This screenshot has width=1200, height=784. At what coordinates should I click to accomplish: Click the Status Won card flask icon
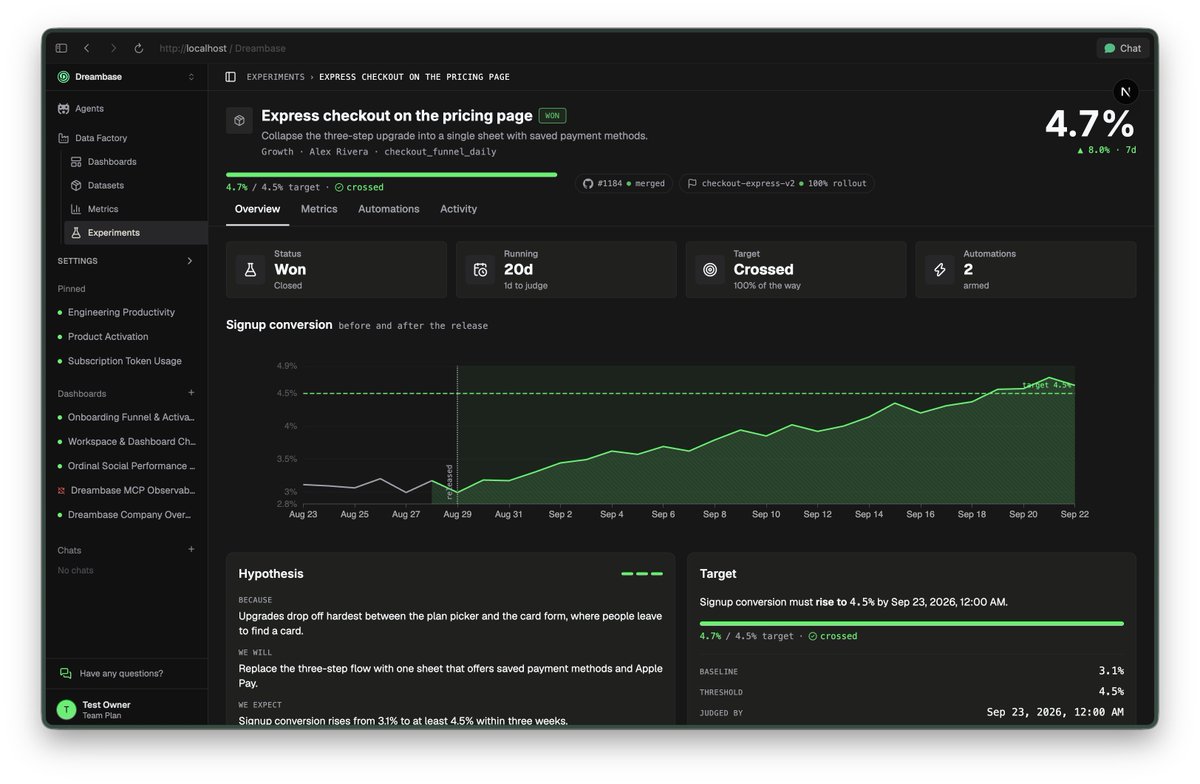[251, 270]
